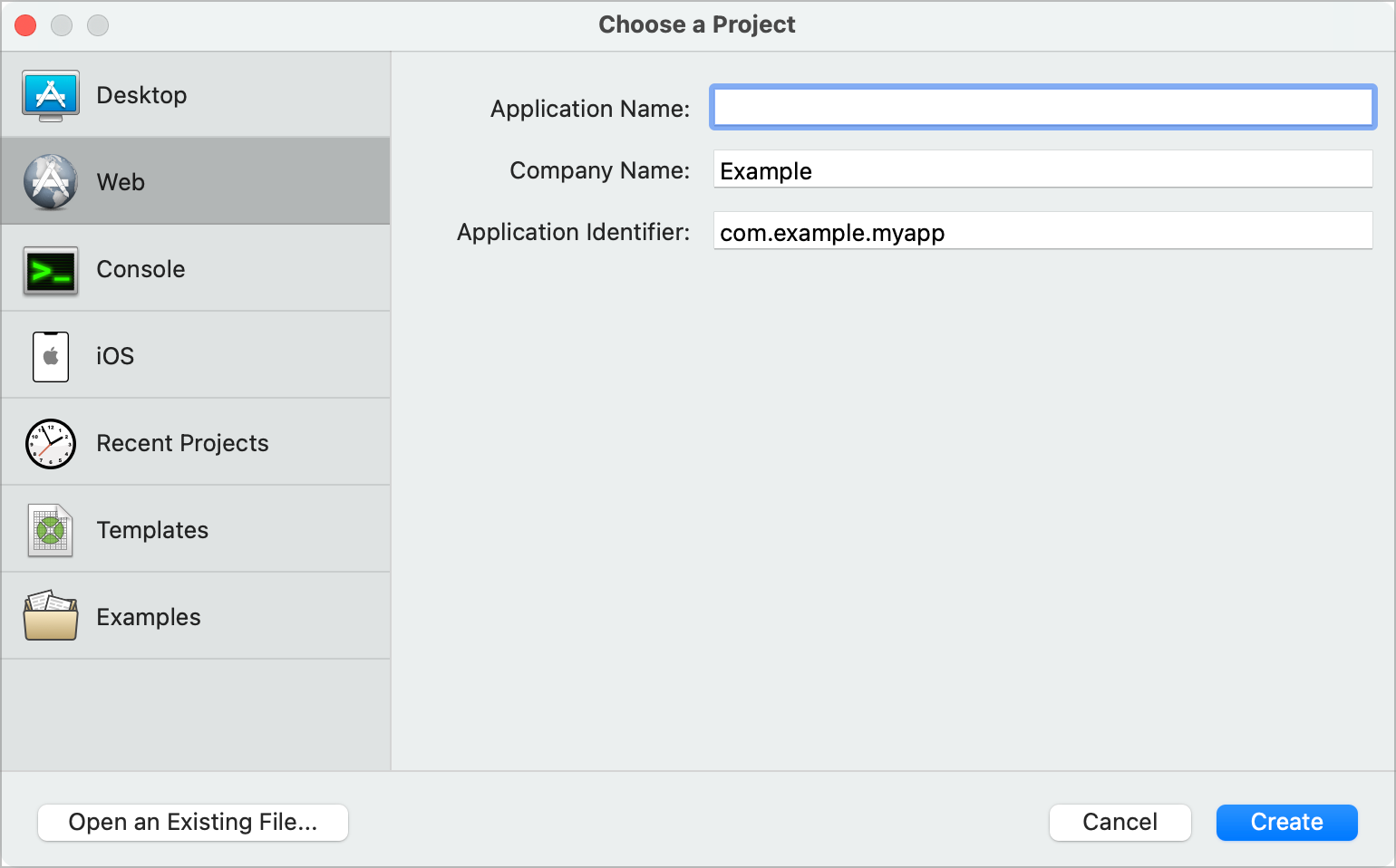Click the Examples label in the sidebar
Viewport: 1396px width, 868px height.
tap(149, 617)
